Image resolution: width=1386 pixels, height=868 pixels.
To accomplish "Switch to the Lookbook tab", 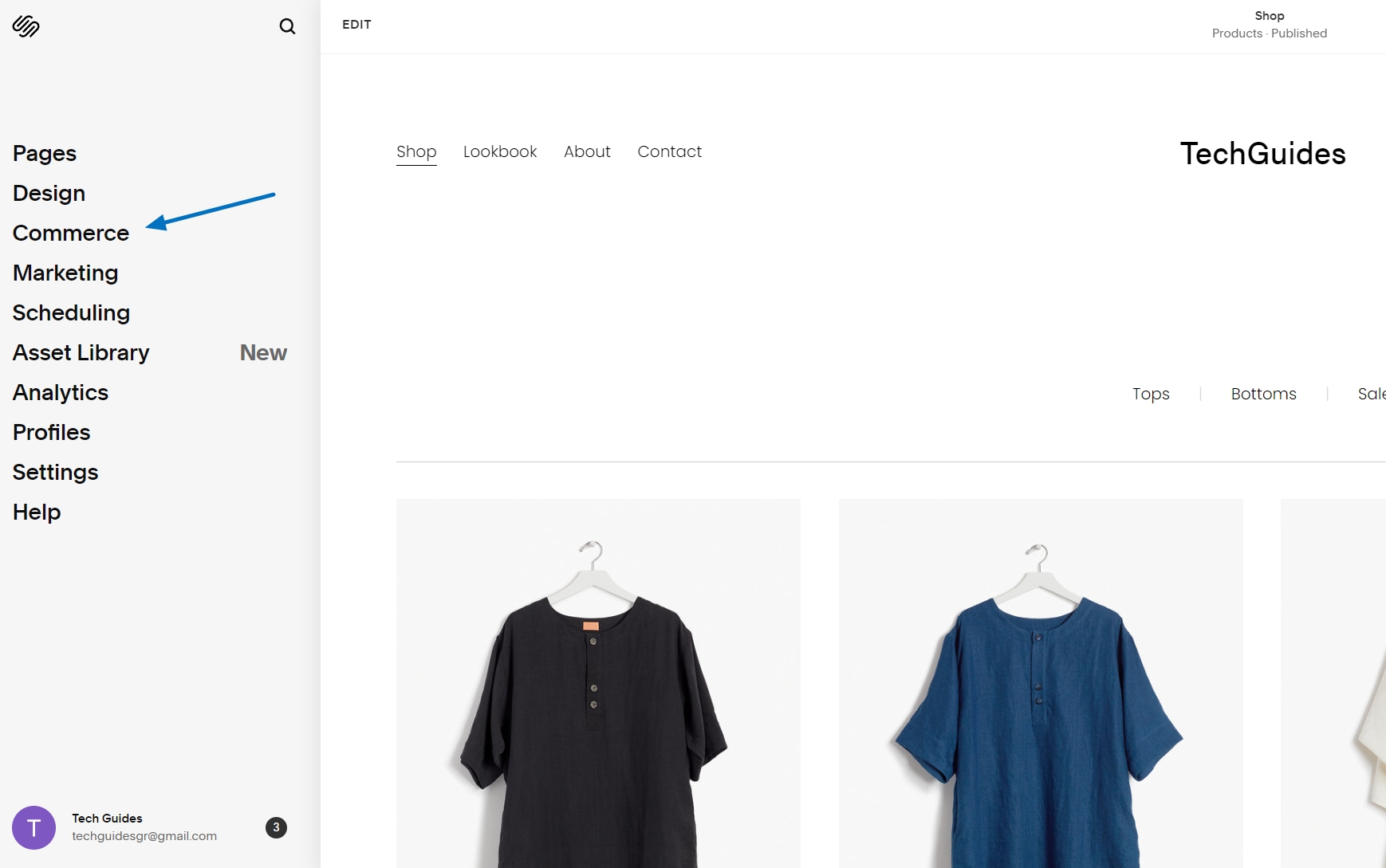I will pos(500,151).
